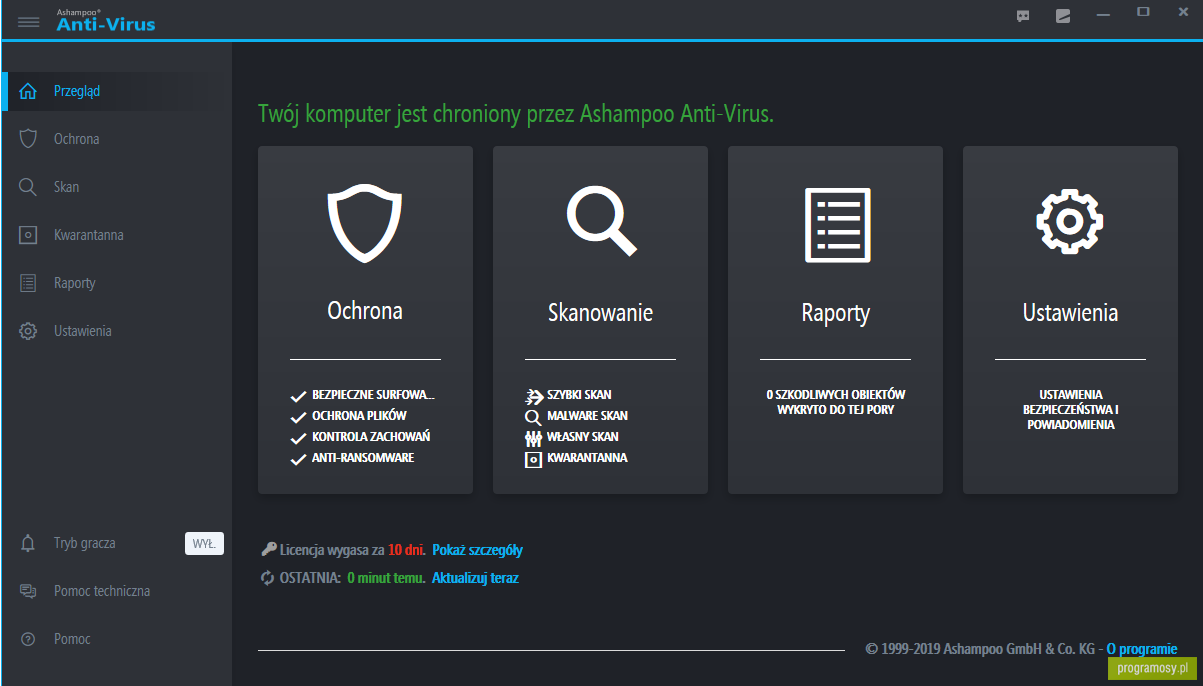Toggle the Tryb gracza WYŁ. switch
This screenshot has width=1203, height=686.
204,544
